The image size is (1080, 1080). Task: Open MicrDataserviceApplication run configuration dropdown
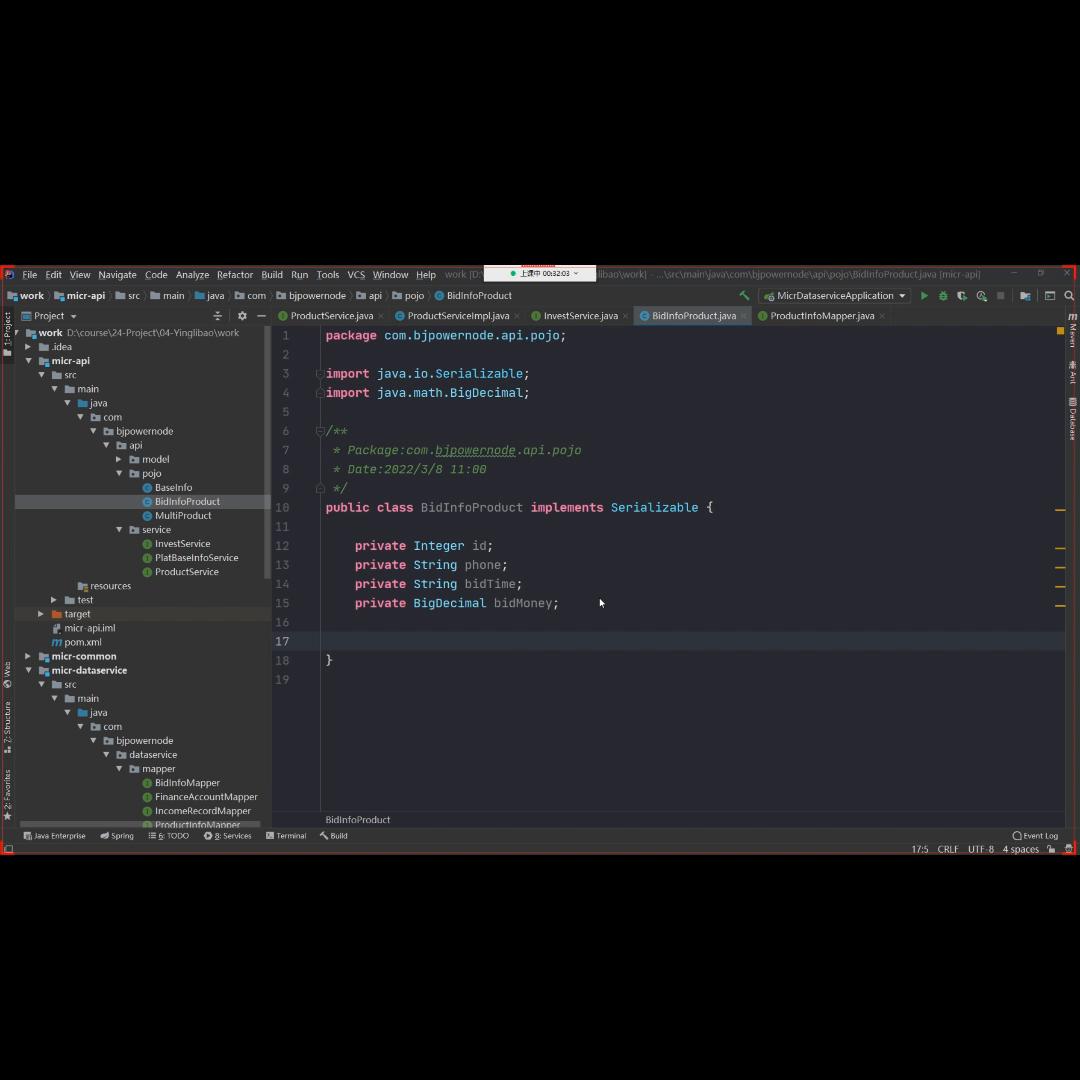point(834,296)
